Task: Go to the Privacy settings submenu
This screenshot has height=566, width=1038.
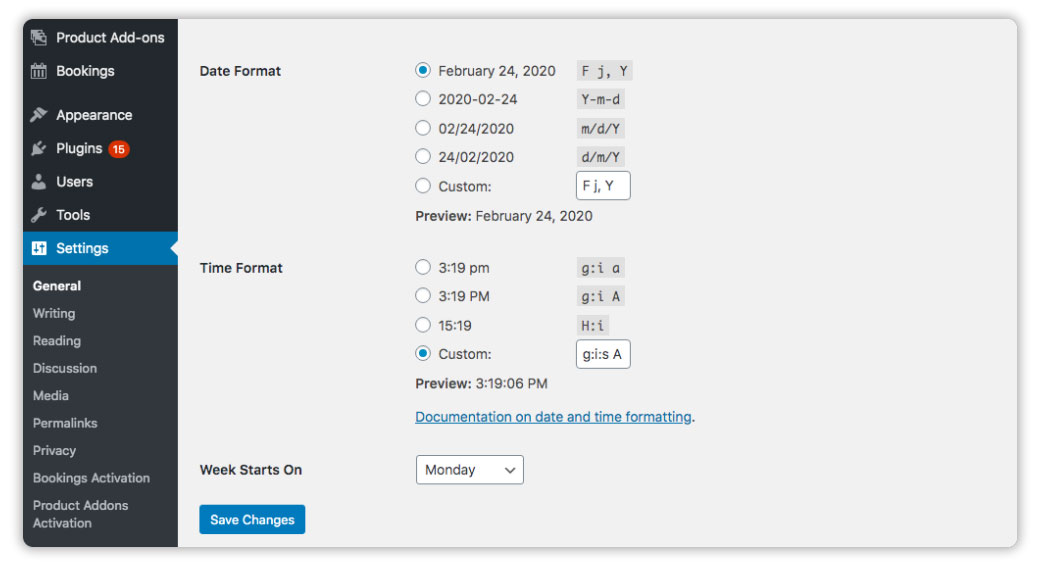Action: tap(54, 450)
